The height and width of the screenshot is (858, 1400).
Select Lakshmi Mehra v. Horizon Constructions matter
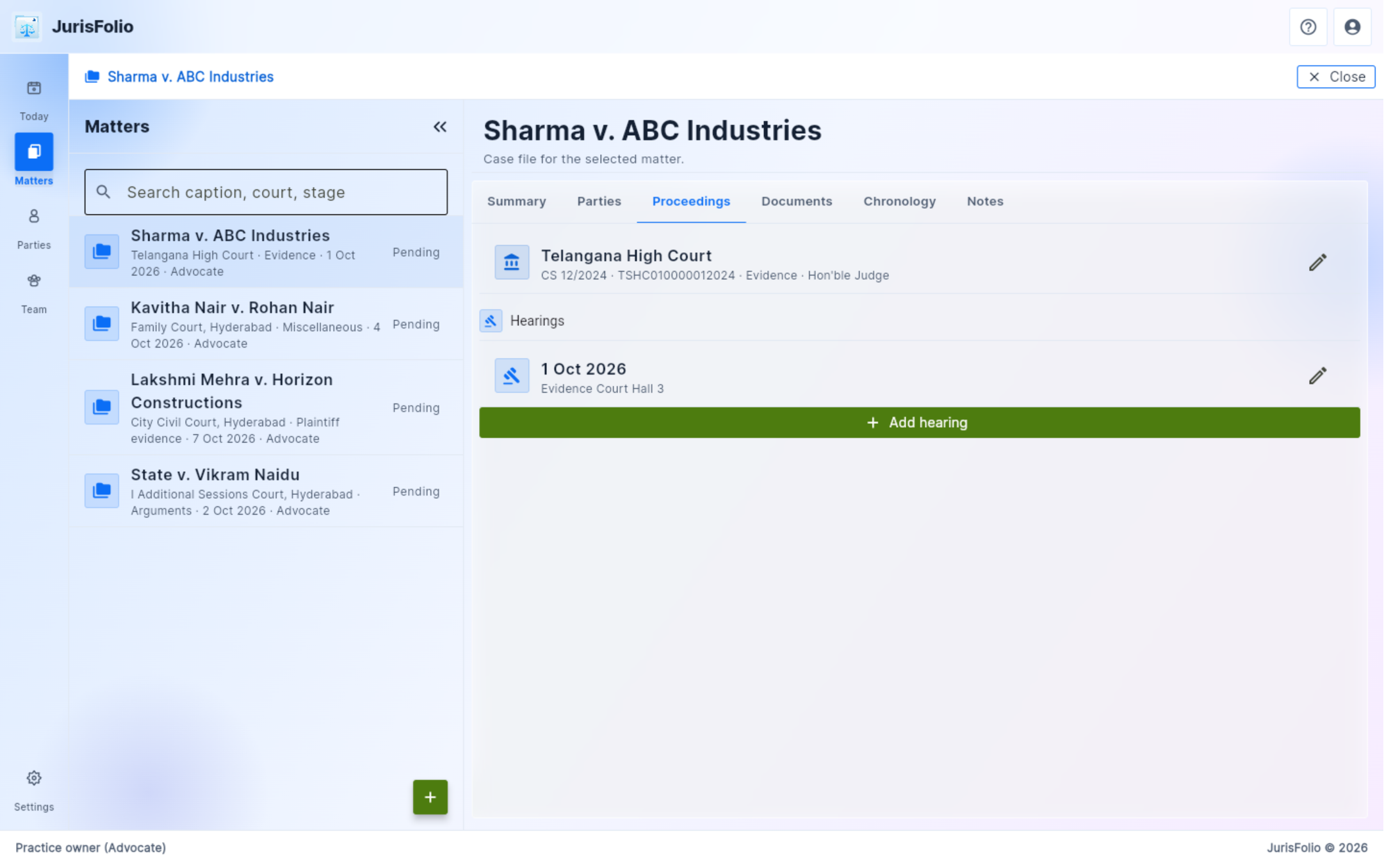point(266,407)
